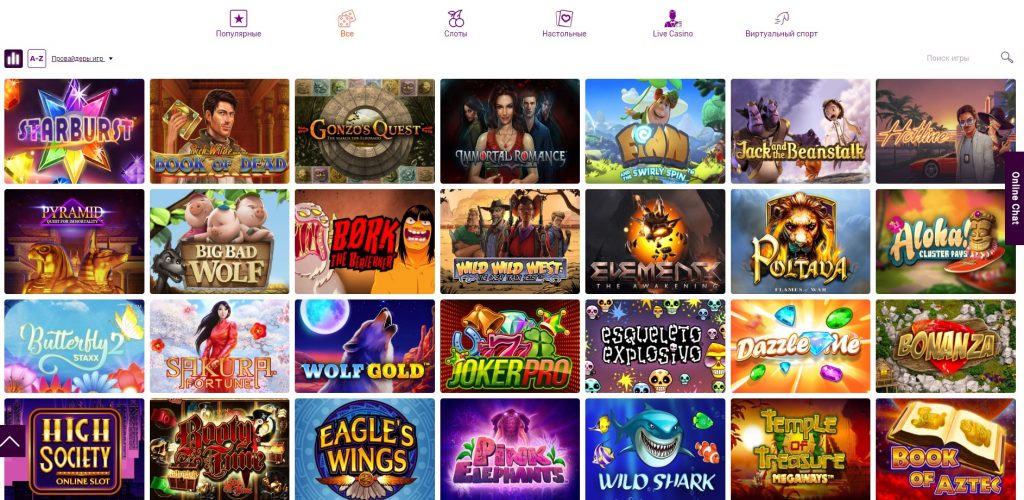1024x500 pixels.
Task: Open the Wolf Gold slot thumbnail
Action: tap(364, 346)
